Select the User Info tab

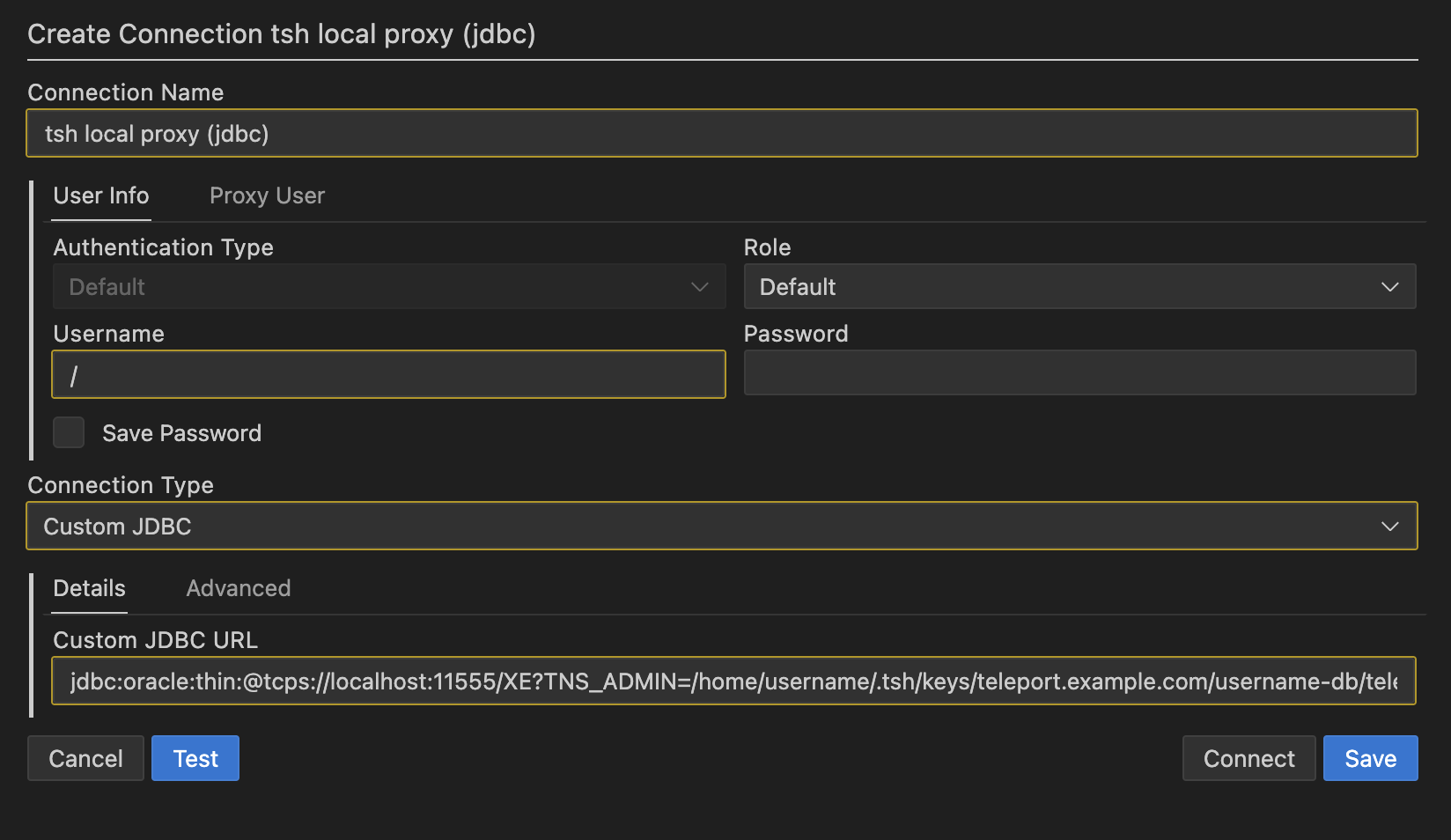(x=100, y=195)
